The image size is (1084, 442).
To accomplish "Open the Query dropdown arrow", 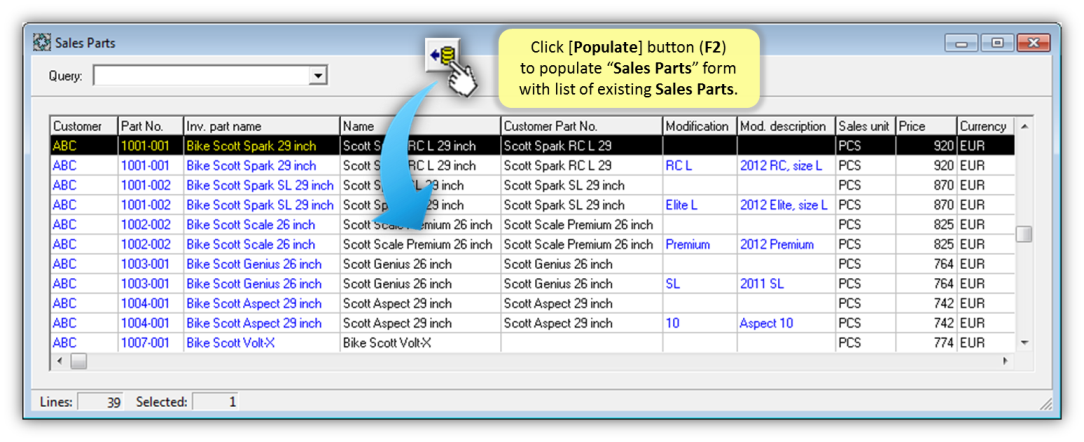I will [x=317, y=75].
